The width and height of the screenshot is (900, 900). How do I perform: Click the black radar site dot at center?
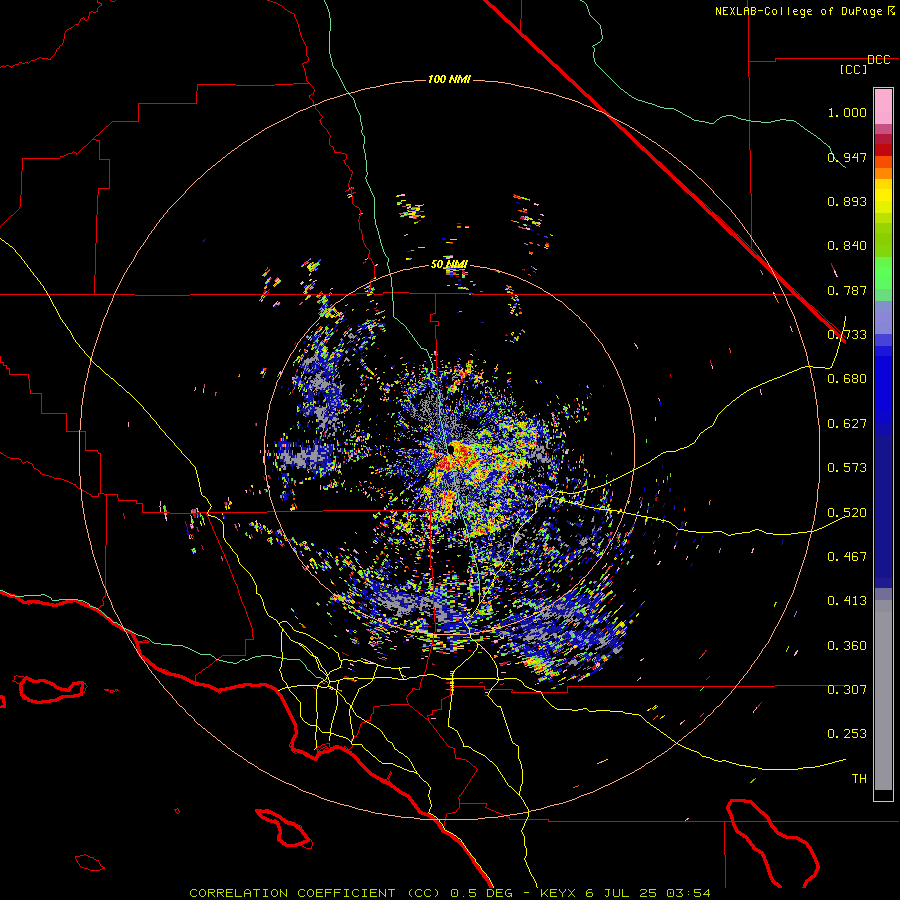(452, 451)
